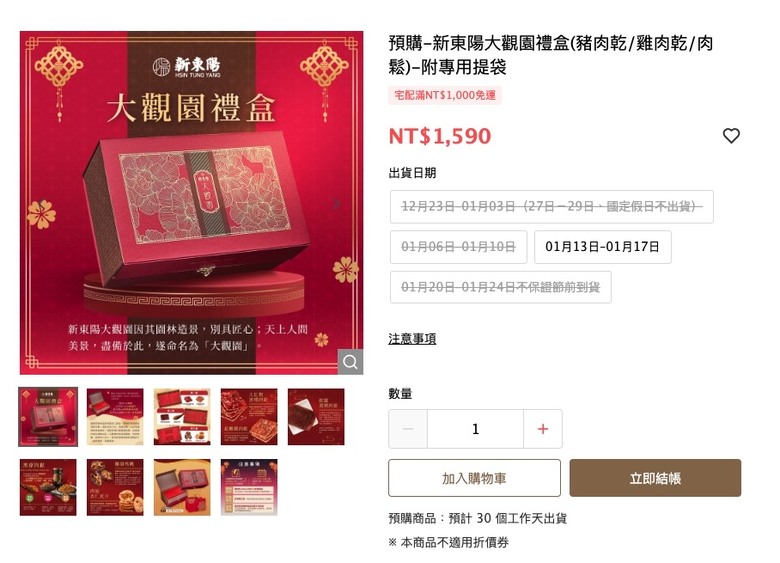View the 注意事項 notice thumbnail
The height and width of the screenshot is (563, 780).
249,487
